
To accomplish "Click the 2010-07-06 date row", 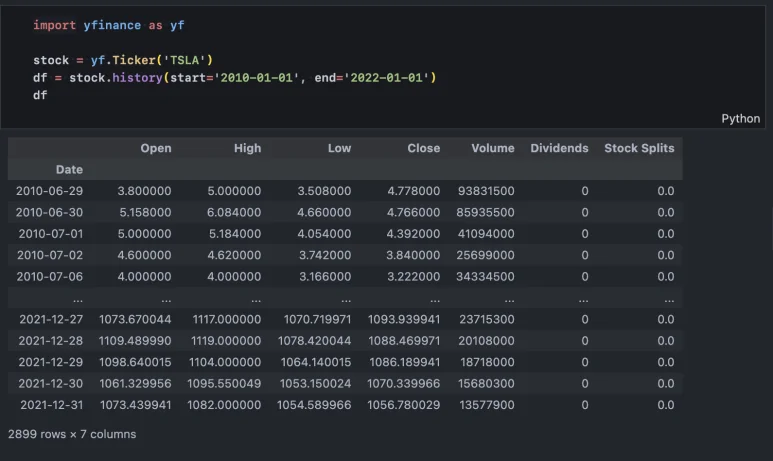I will pyautogui.click(x=50, y=276).
